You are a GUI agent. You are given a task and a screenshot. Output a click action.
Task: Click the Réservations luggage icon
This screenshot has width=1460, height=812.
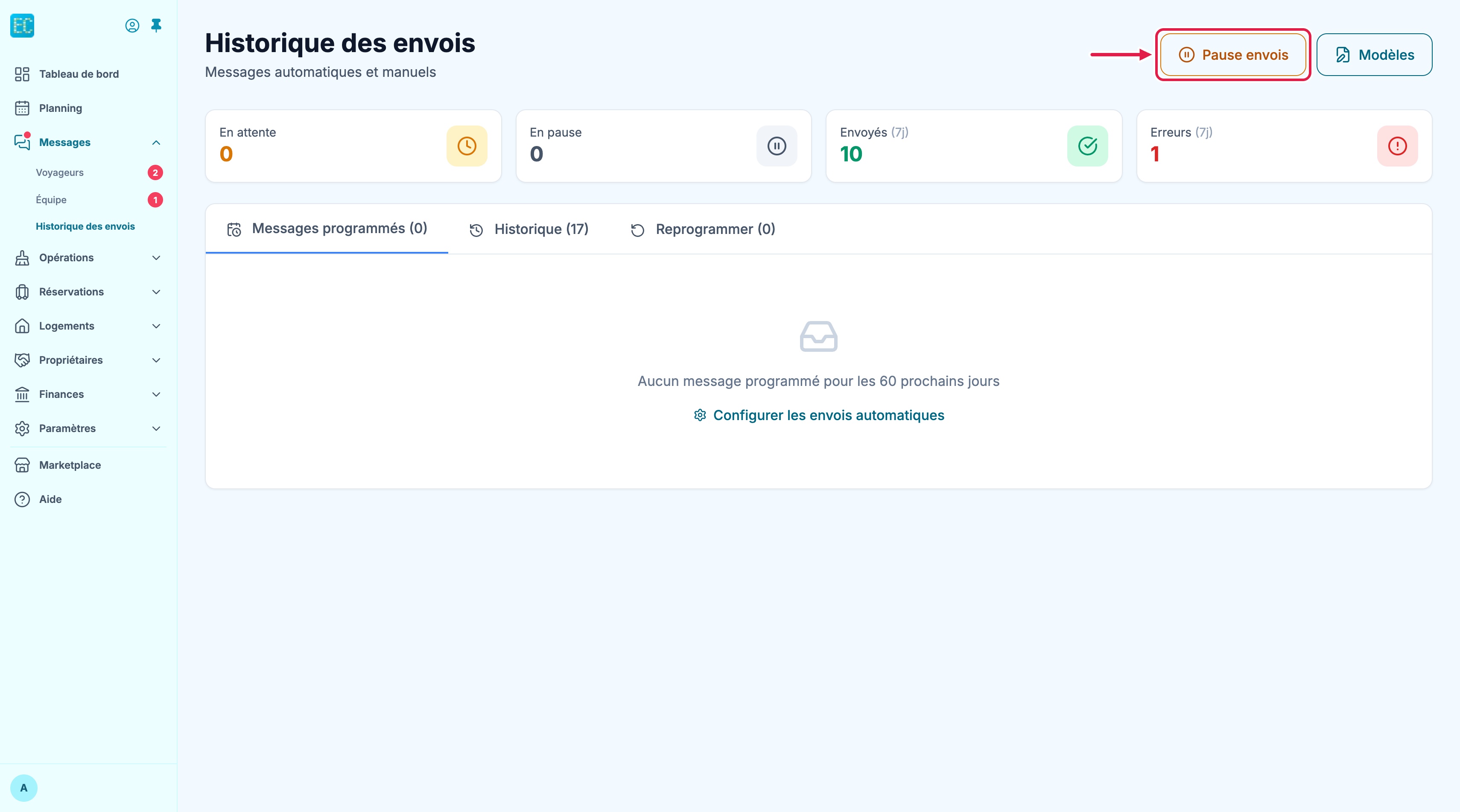pyautogui.click(x=22, y=292)
